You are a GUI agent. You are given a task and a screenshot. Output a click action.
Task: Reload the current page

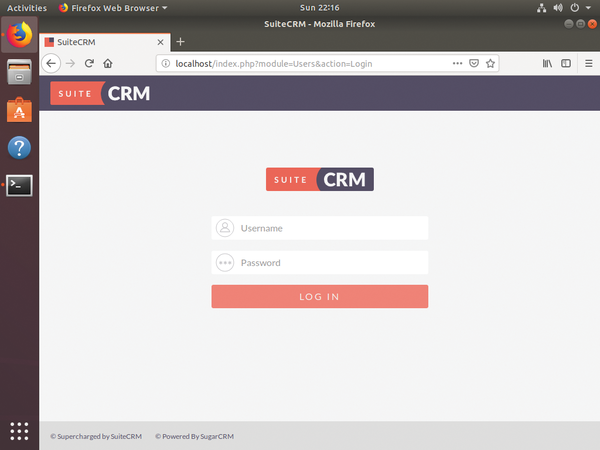coord(89,64)
